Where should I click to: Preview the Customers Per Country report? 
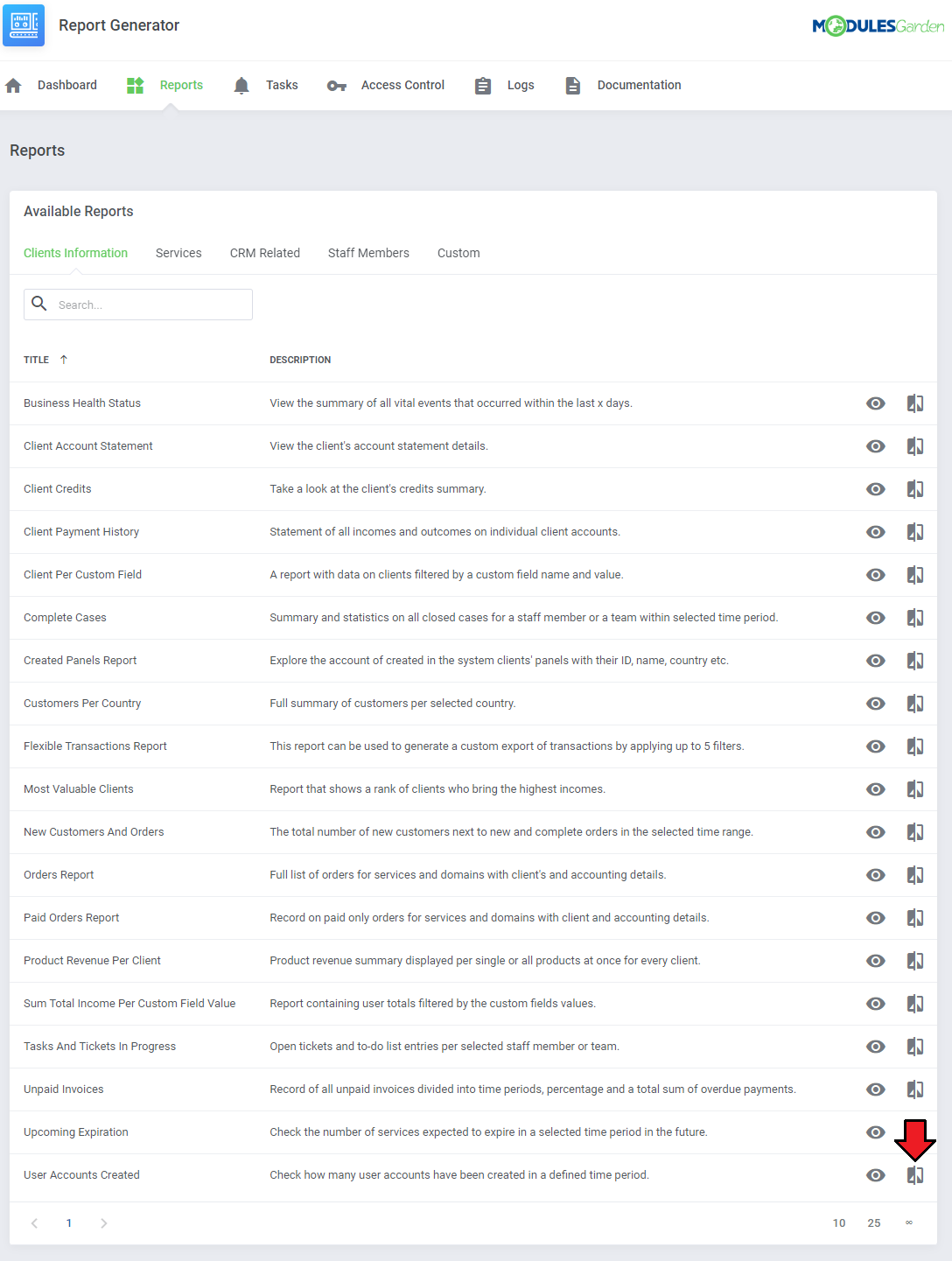[x=876, y=704]
